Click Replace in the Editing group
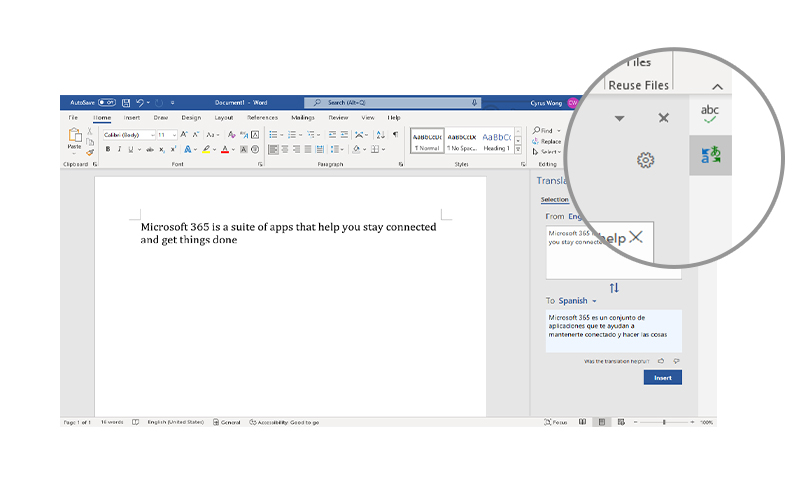Viewport: 800px width, 500px height. pos(547,141)
